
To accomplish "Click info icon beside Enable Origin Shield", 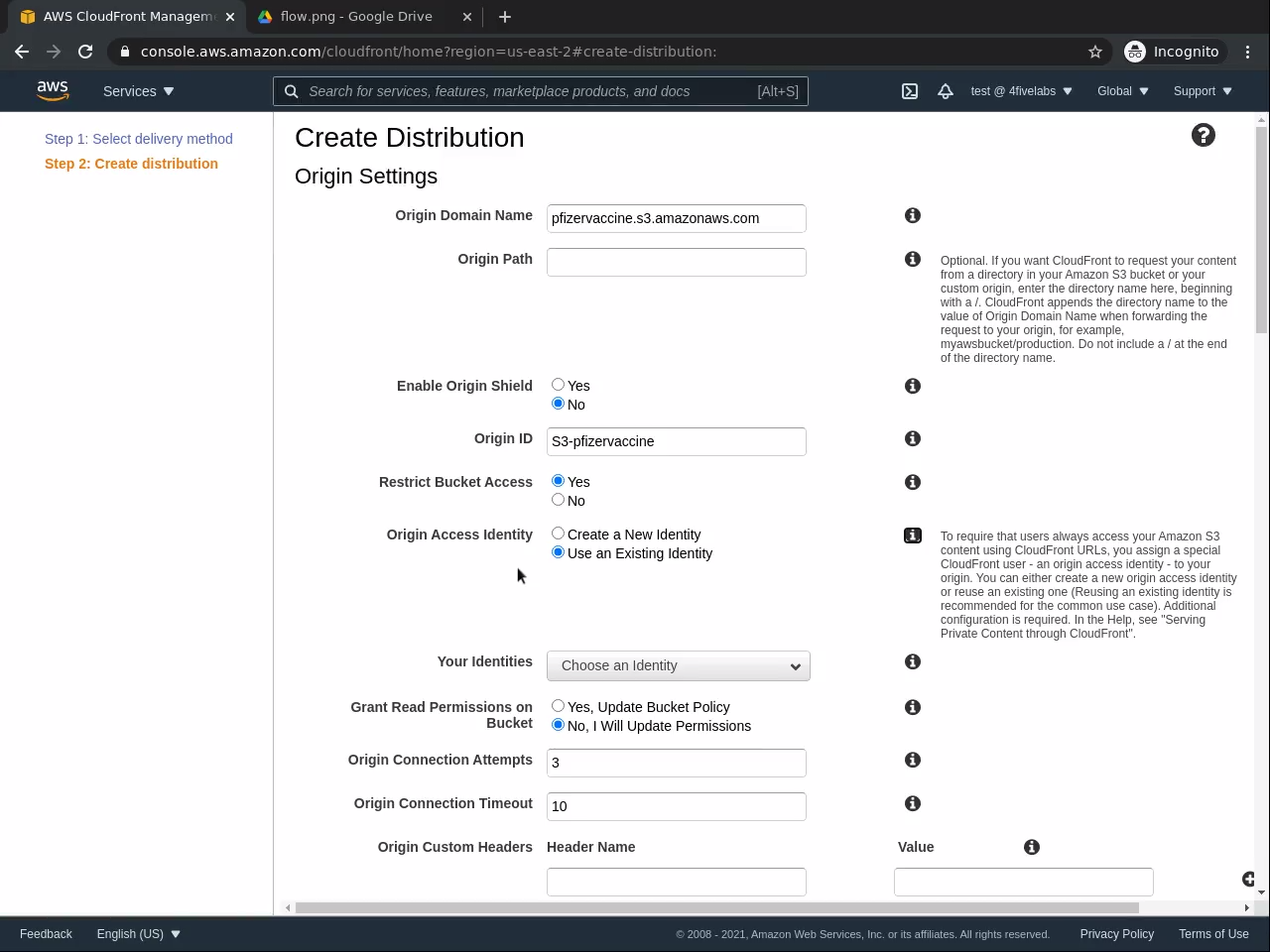I will pos(913,387).
